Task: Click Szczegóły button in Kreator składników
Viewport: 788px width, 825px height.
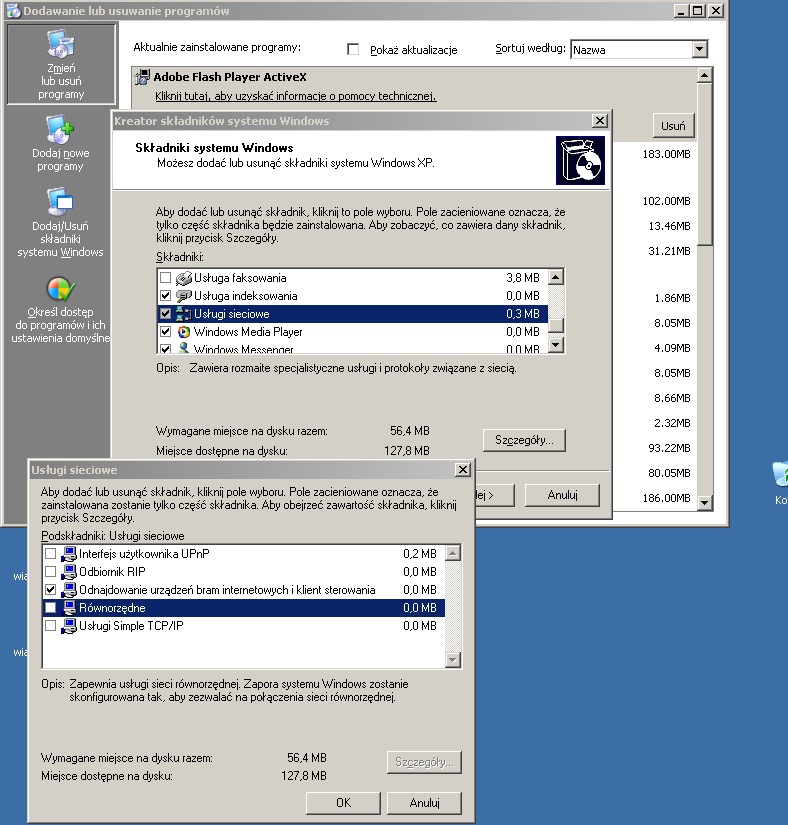Action: (x=524, y=440)
